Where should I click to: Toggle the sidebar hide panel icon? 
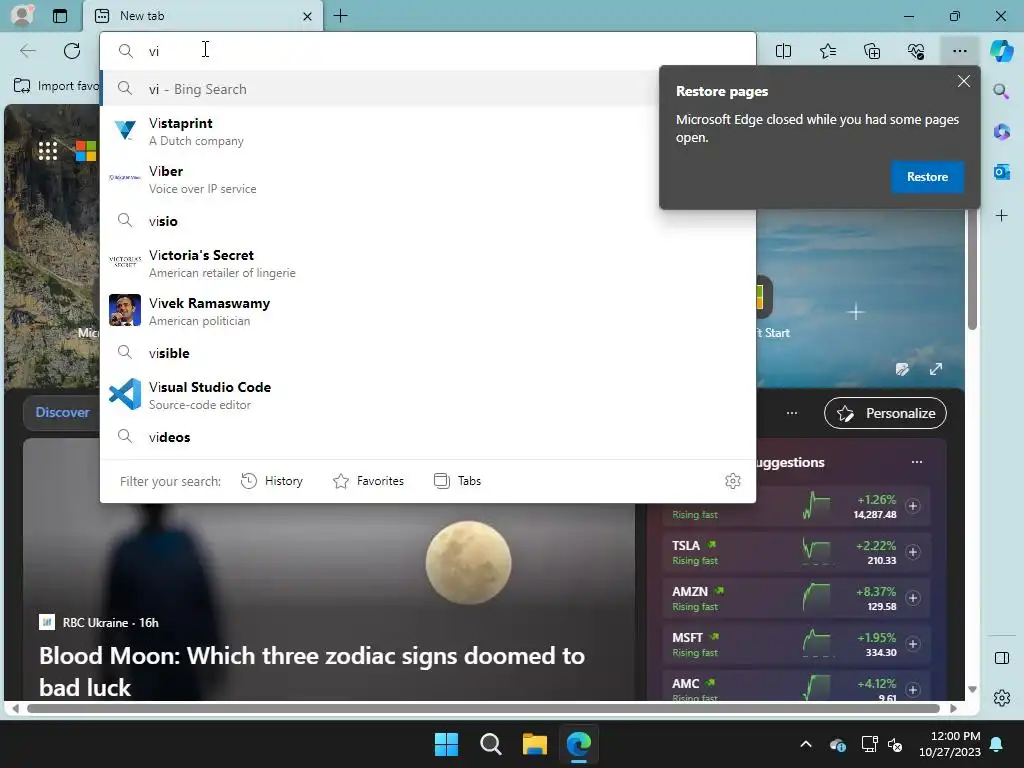coord(1001,658)
